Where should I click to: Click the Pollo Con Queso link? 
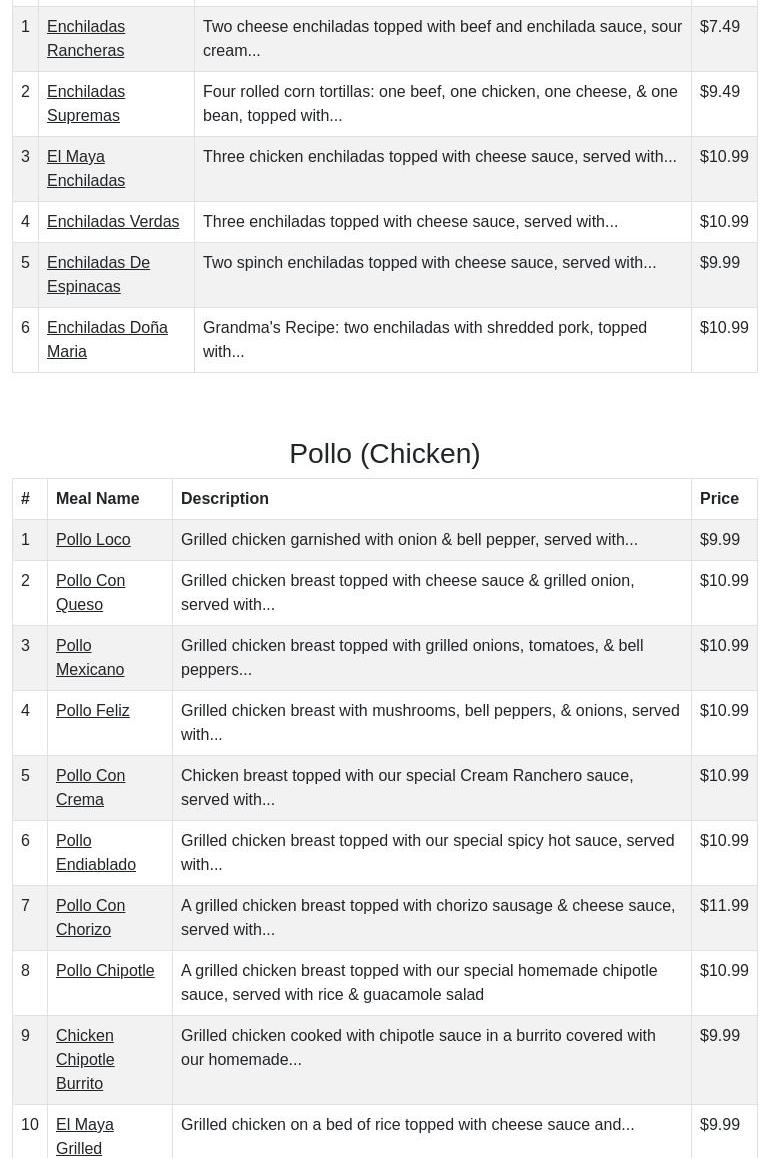pos(90,592)
